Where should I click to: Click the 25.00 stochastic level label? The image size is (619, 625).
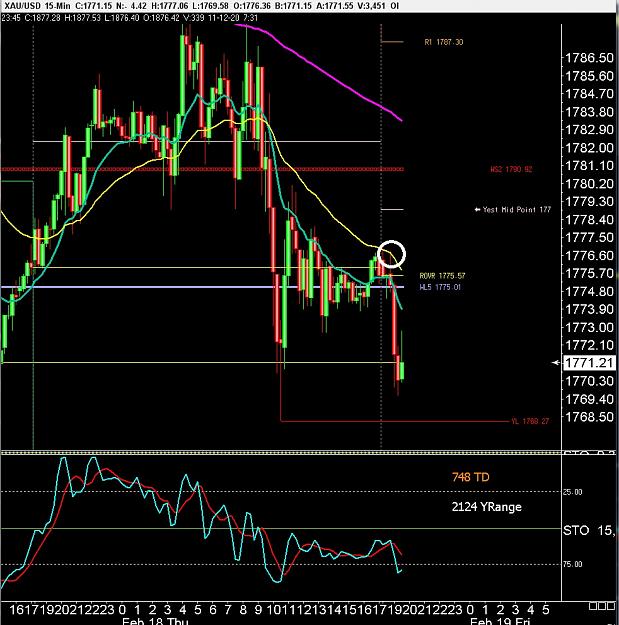pos(573,492)
